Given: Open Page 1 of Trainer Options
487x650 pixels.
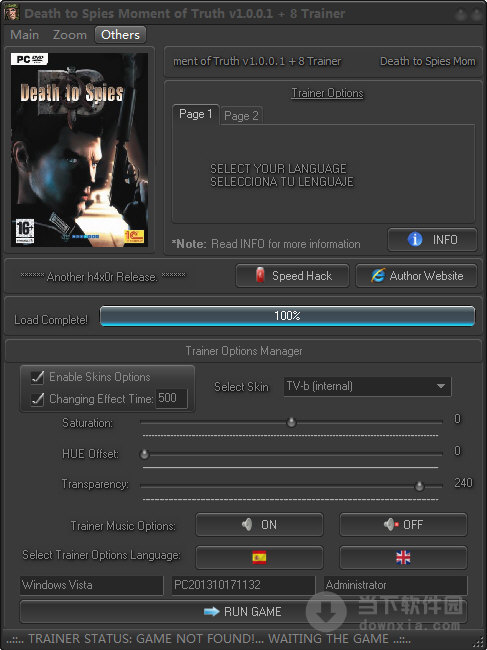Looking at the screenshot, I should 196,114.
